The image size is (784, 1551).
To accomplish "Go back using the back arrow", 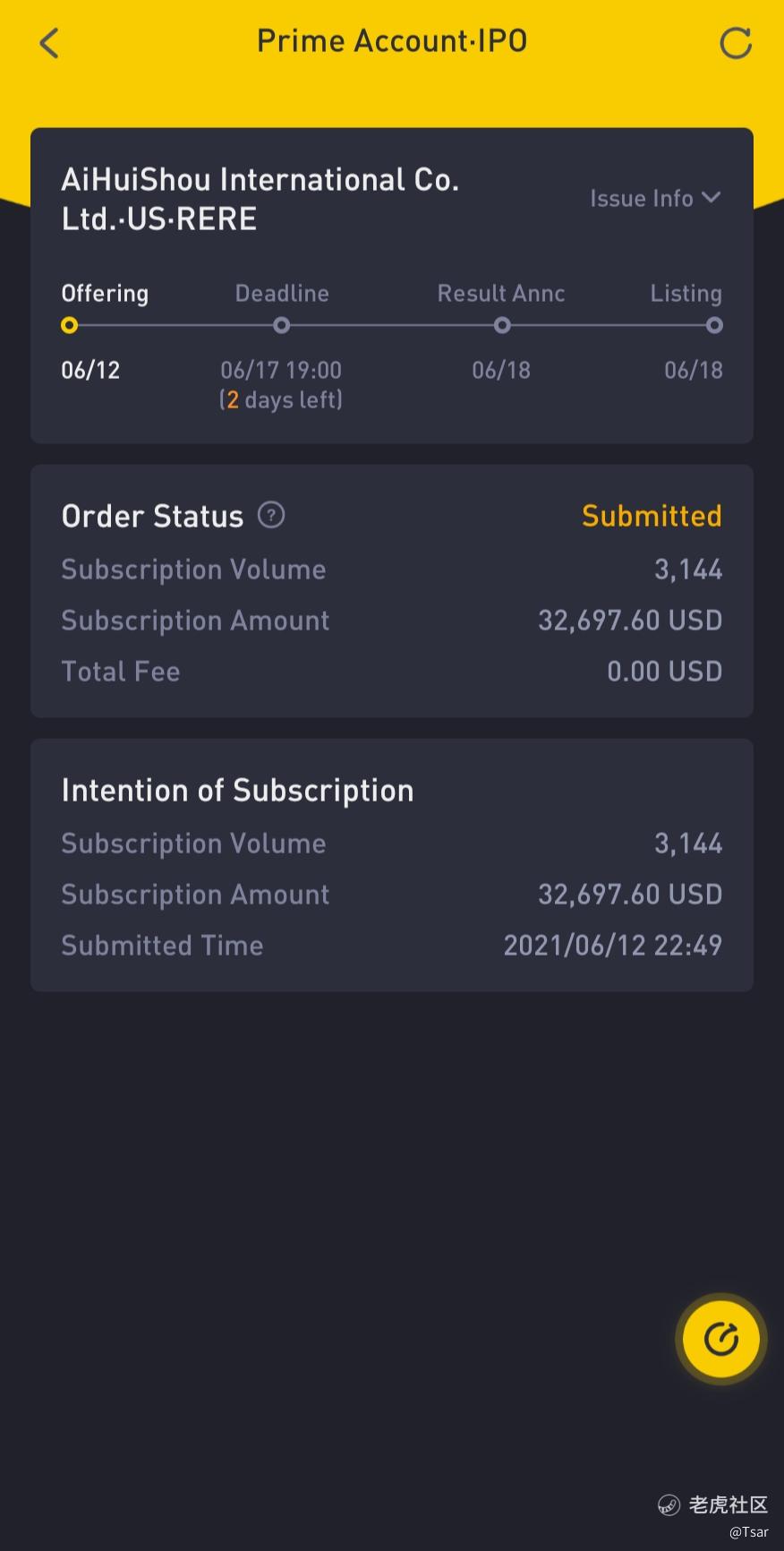I will (x=49, y=43).
